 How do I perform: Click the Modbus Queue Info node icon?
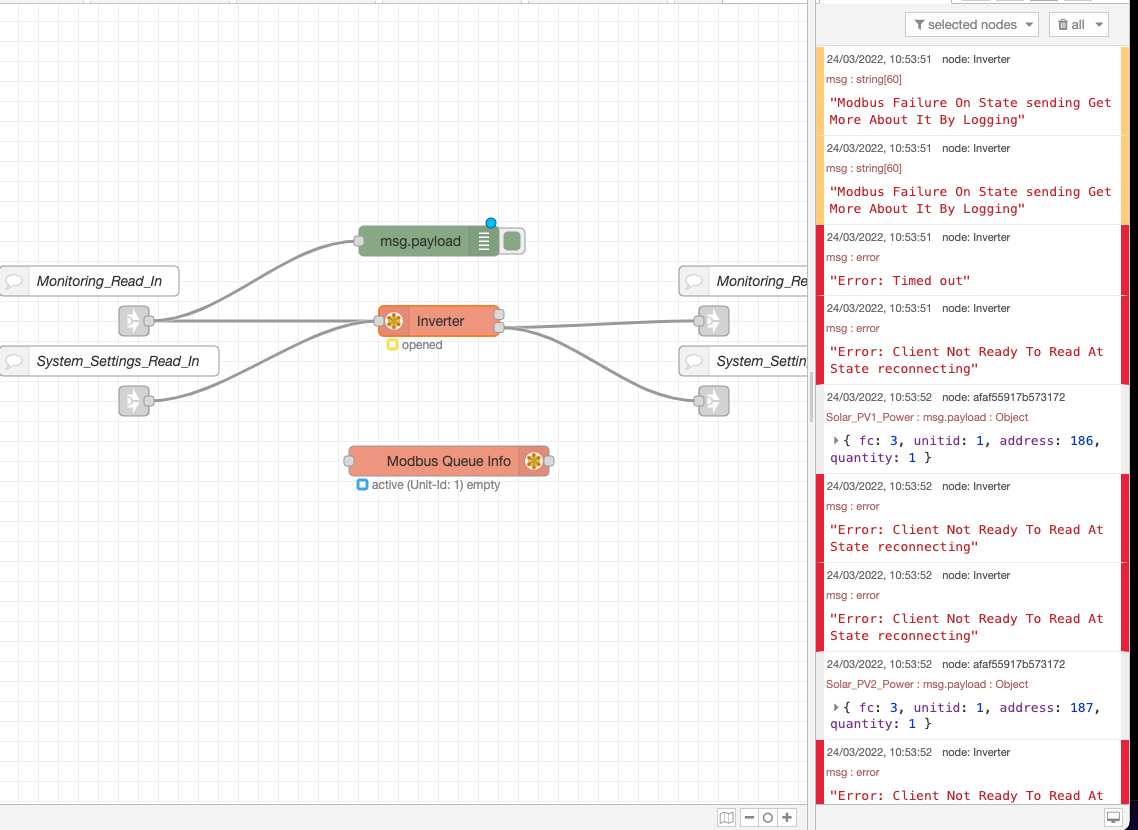pyautogui.click(x=534, y=461)
